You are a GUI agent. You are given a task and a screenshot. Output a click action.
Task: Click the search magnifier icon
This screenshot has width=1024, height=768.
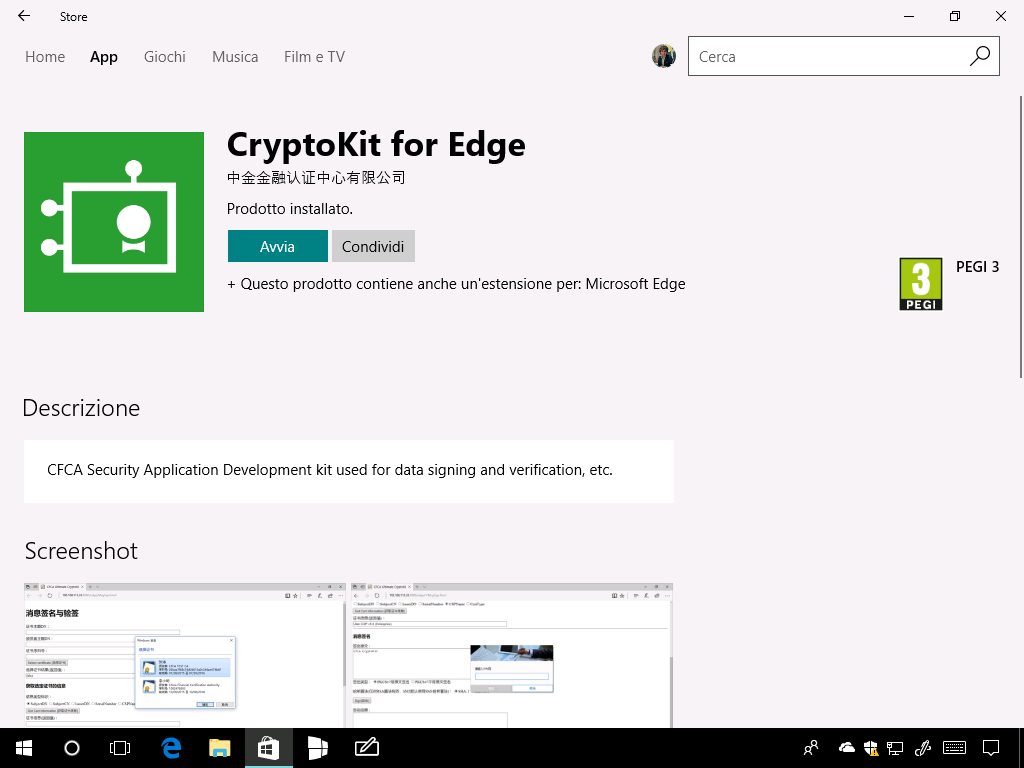pos(980,56)
